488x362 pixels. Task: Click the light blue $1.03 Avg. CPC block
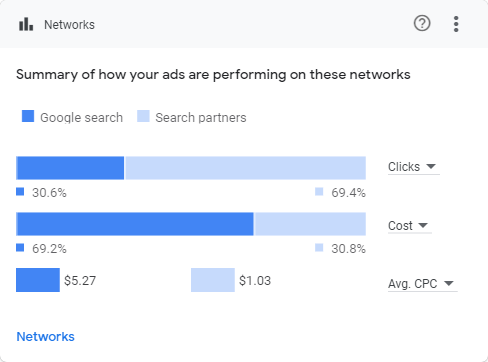coord(213,280)
